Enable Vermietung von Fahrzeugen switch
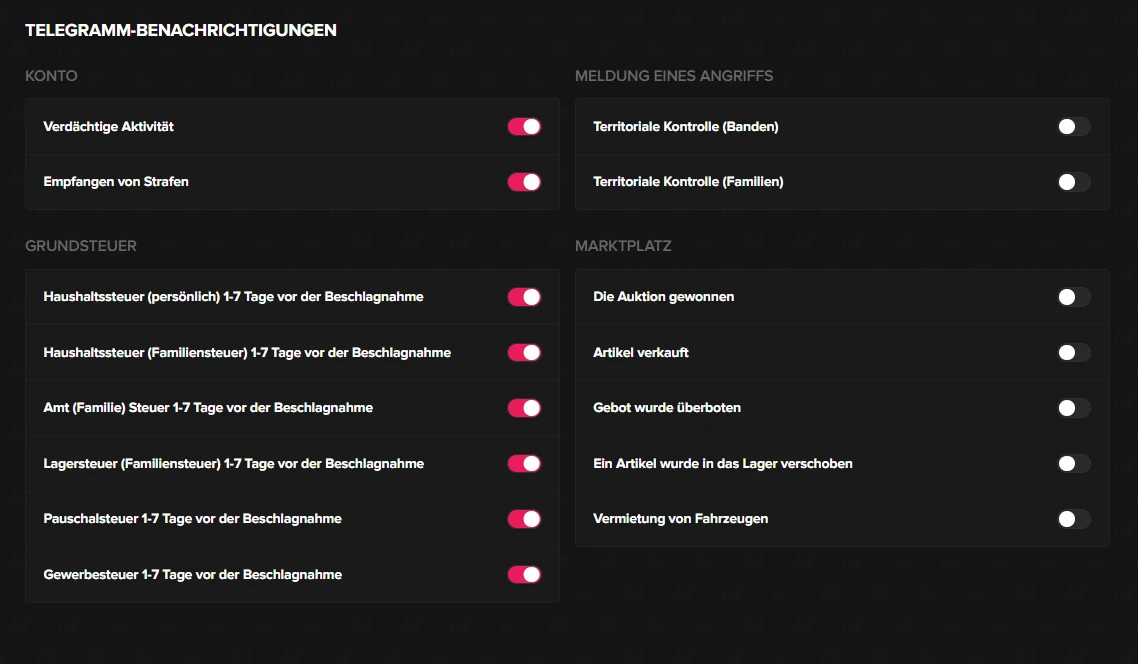 (1074, 519)
